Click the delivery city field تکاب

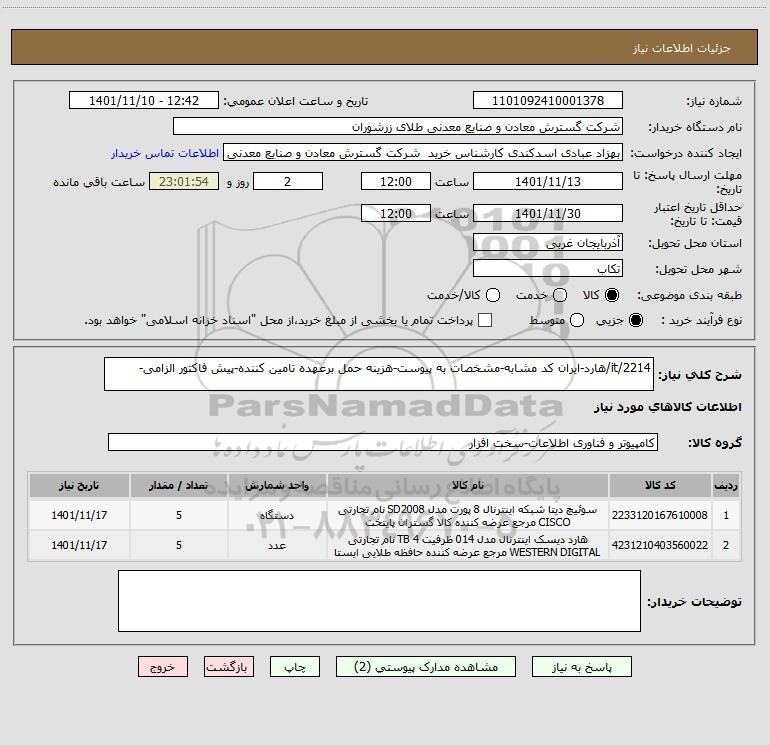[548, 268]
